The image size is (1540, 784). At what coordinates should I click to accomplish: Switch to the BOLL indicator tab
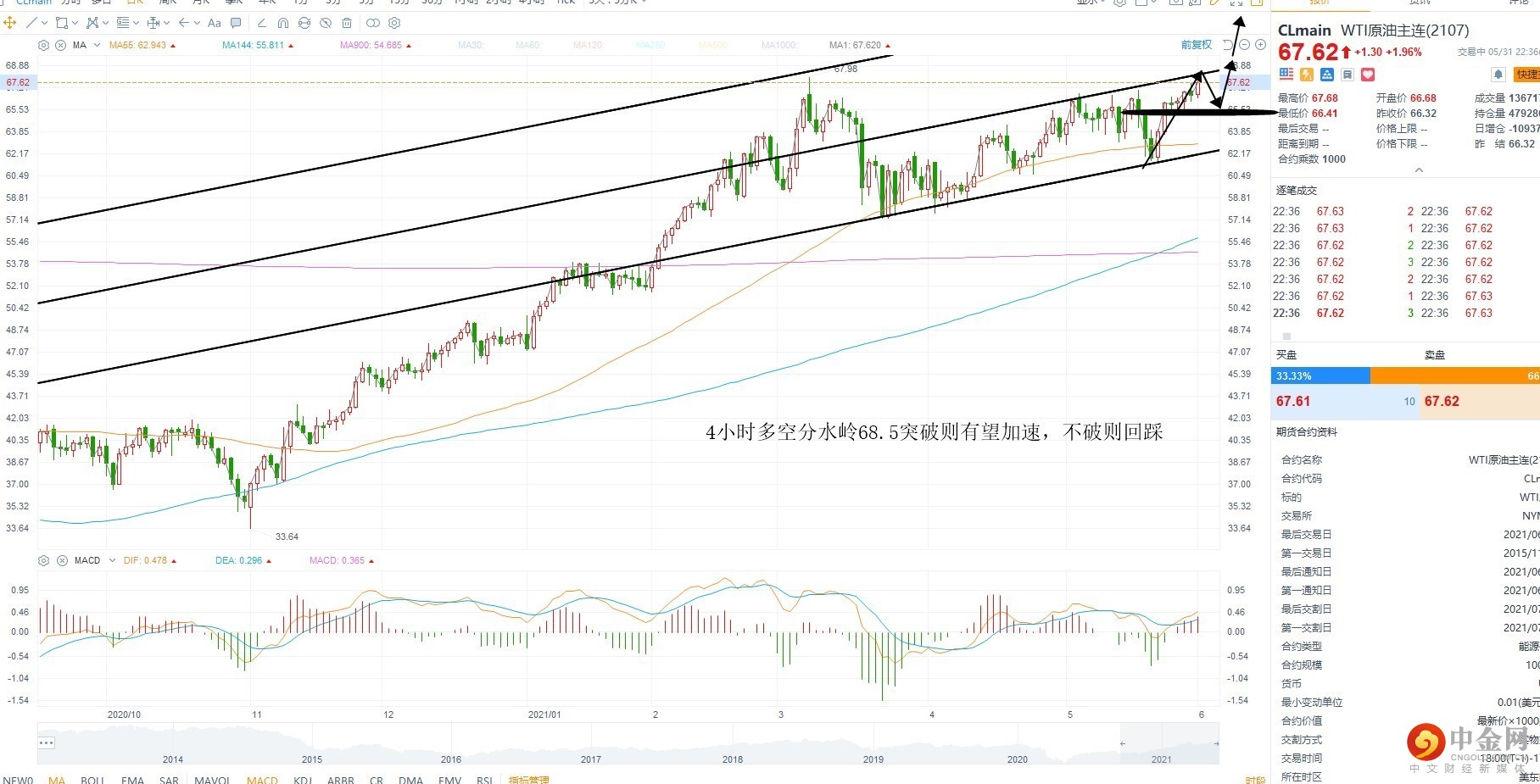click(92, 780)
